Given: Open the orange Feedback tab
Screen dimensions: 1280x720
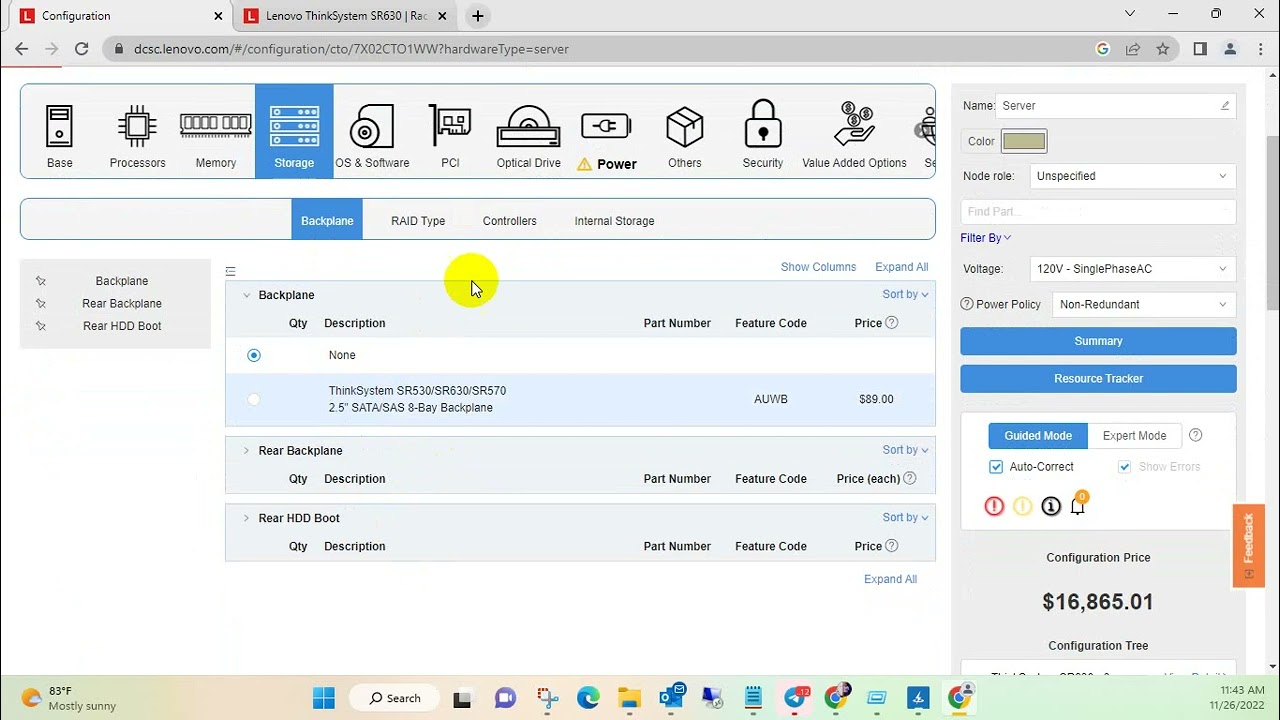Looking at the screenshot, I should pos(1248,545).
